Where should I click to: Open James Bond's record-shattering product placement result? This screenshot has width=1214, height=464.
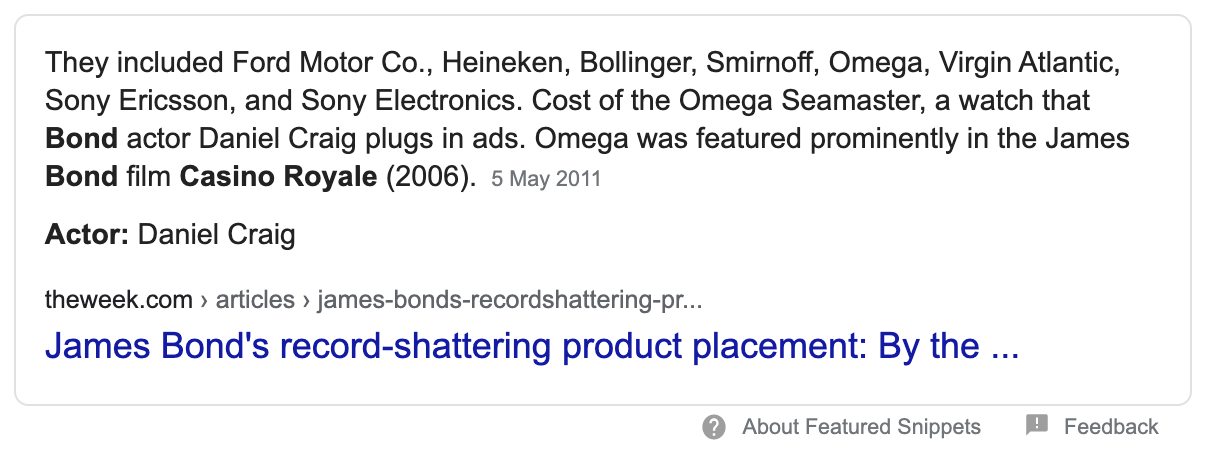pos(531,346)
